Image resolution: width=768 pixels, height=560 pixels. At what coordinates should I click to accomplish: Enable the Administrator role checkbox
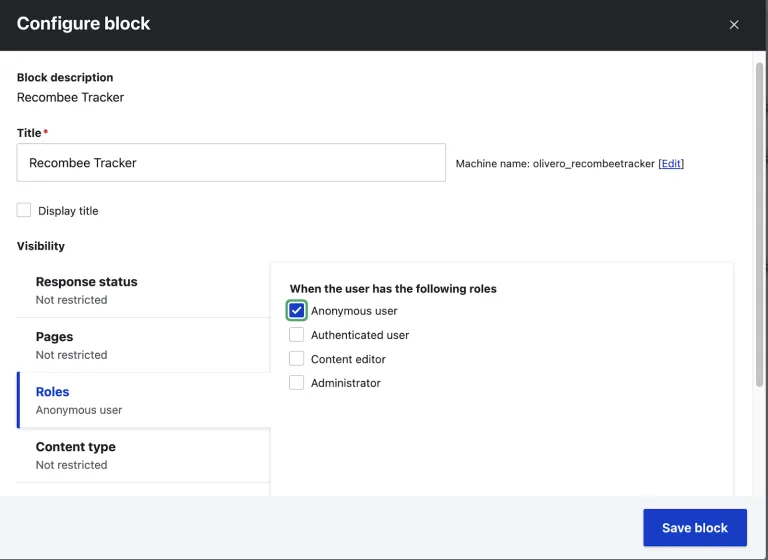(x=296, y=383)
